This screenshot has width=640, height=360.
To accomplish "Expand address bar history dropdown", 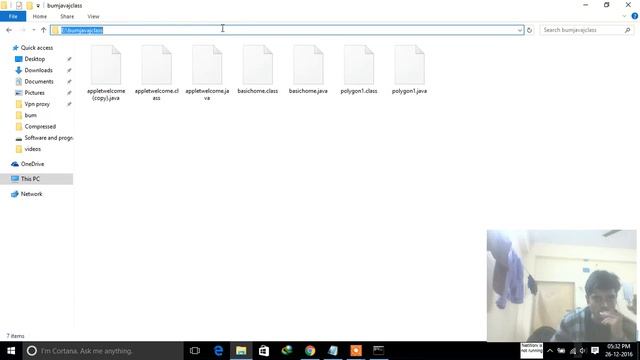I will click(520, 30).
